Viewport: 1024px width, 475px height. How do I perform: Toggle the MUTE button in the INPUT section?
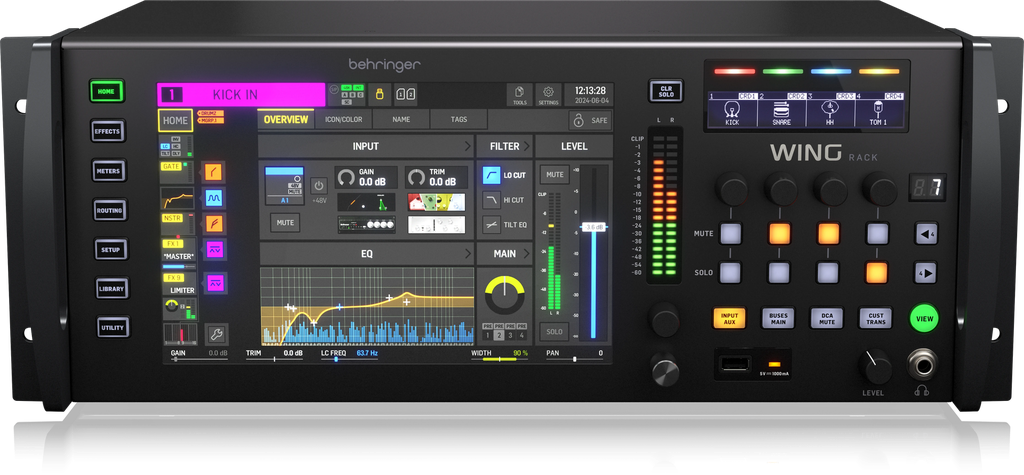pos(285,223)
